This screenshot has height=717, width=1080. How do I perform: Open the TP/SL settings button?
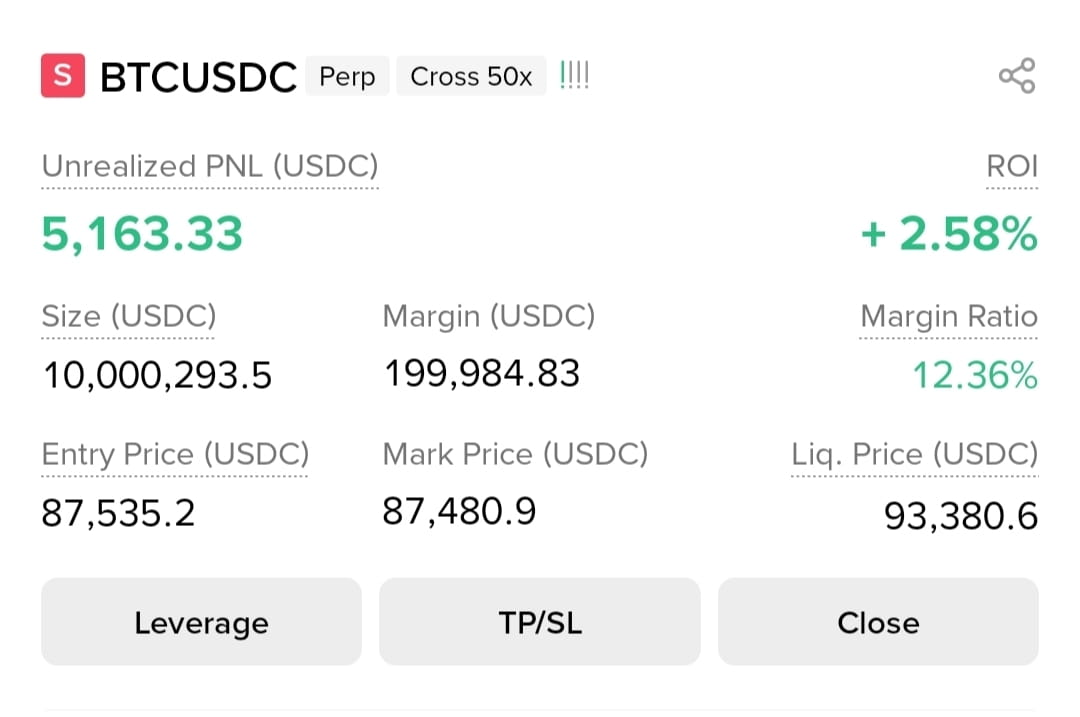click(540, 622)
